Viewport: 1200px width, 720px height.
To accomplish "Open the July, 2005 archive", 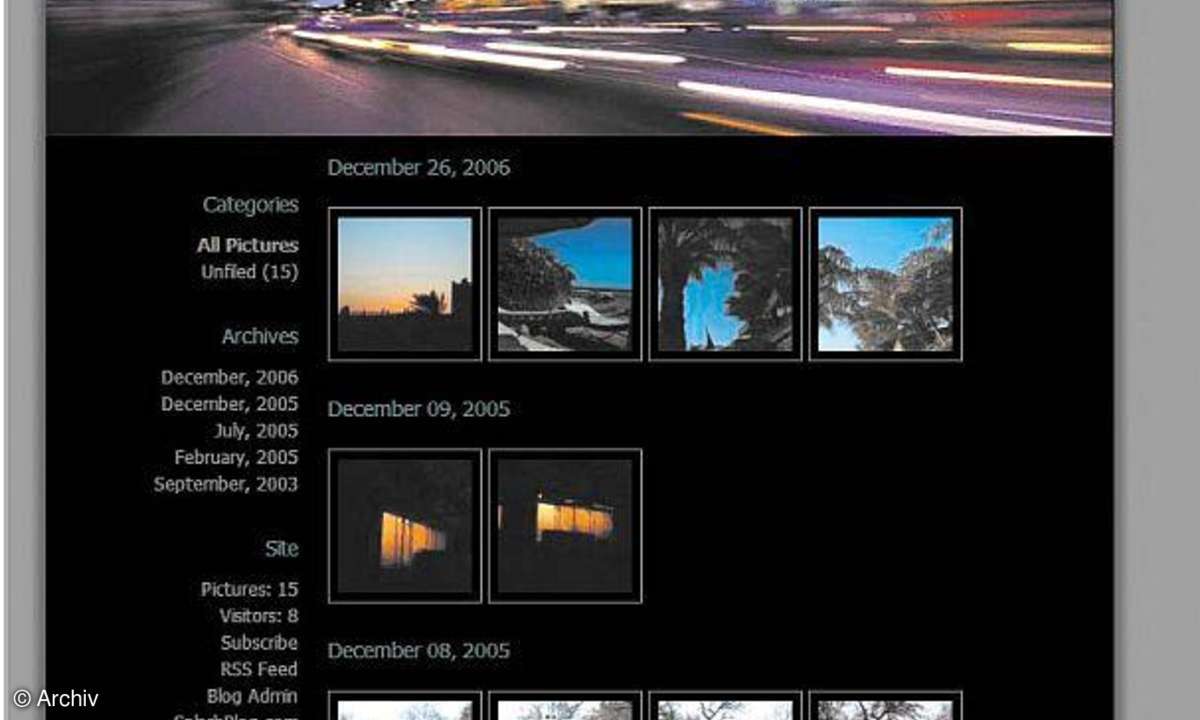I will (256, 431).
